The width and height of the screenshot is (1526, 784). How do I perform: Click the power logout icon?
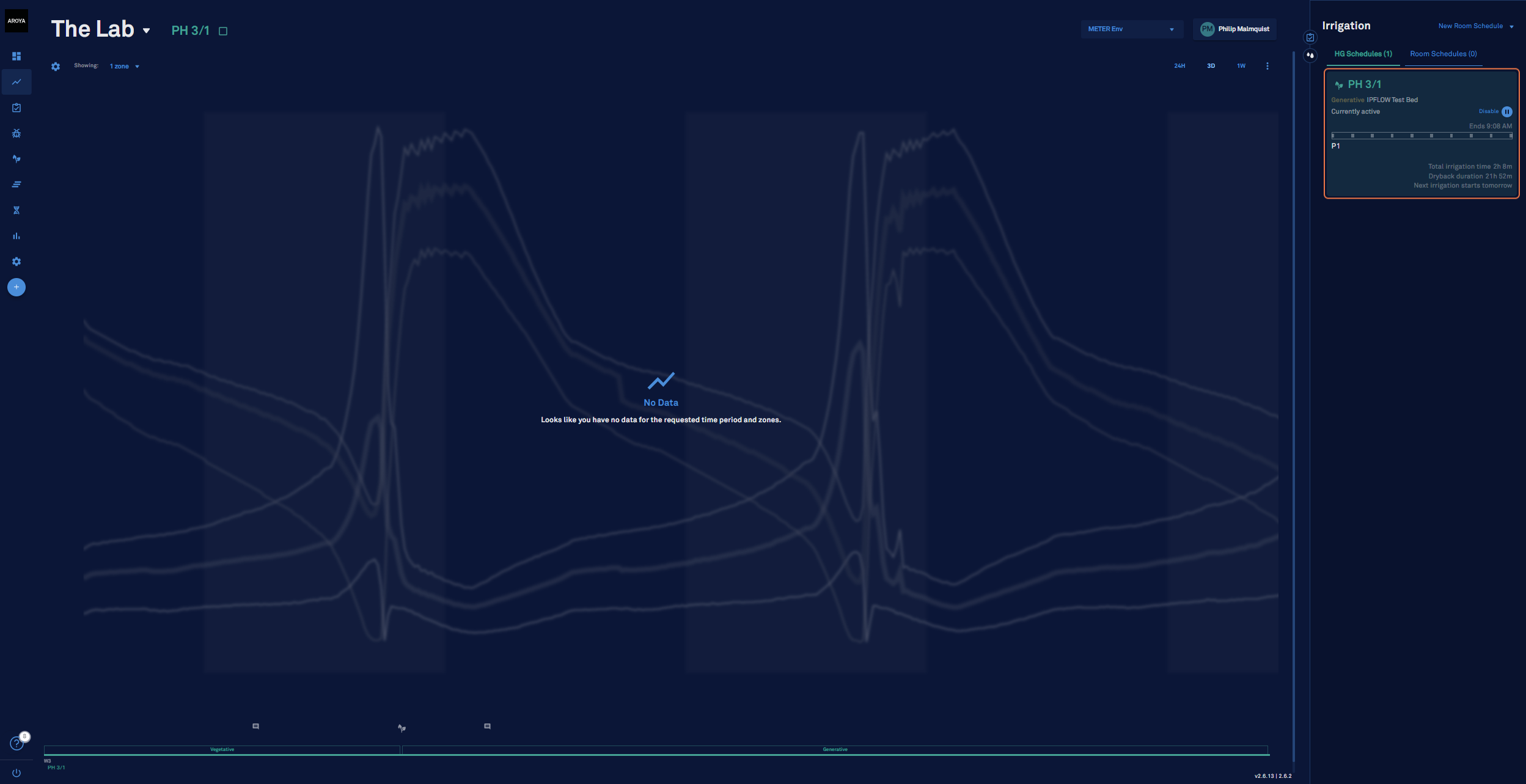click(17, 773)
